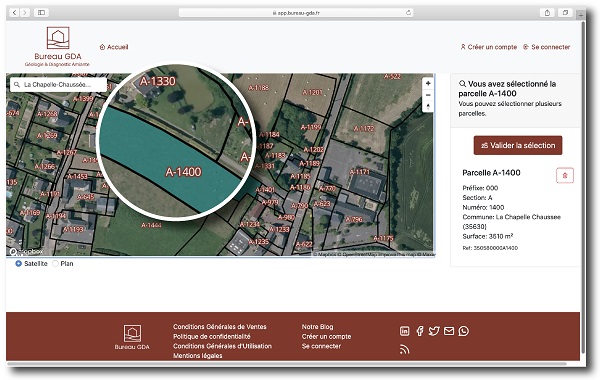
Task: Open the browser share icon
Action: [x=547, y=13]
